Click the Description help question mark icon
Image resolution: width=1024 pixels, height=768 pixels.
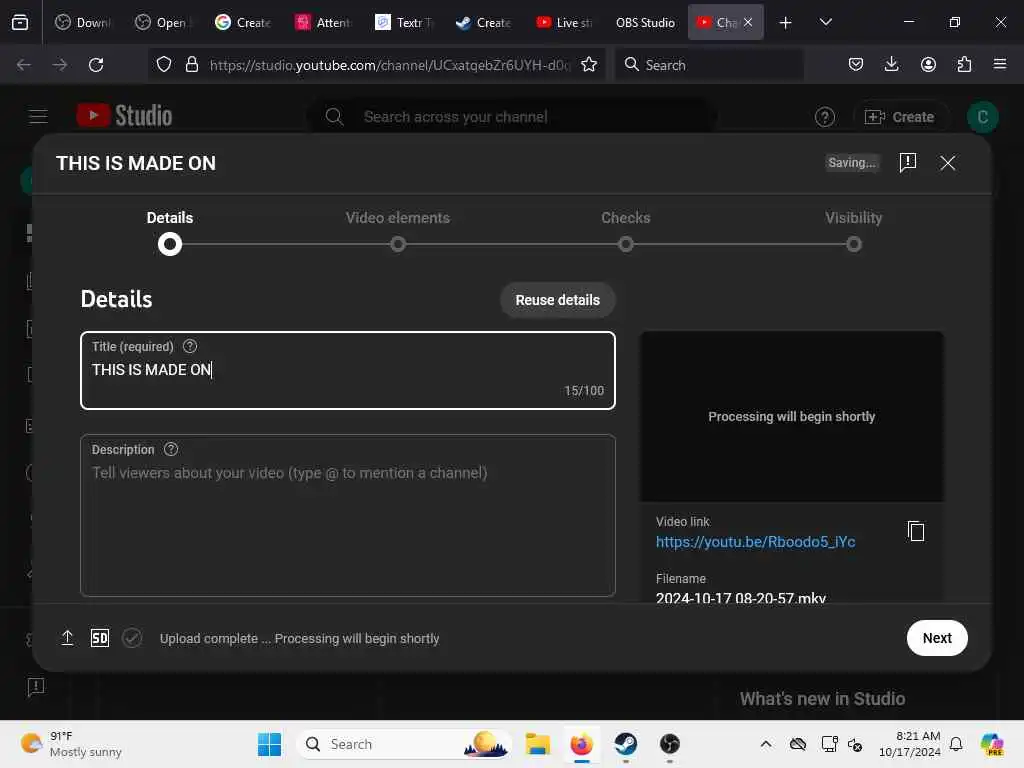[x=170, y=449]
